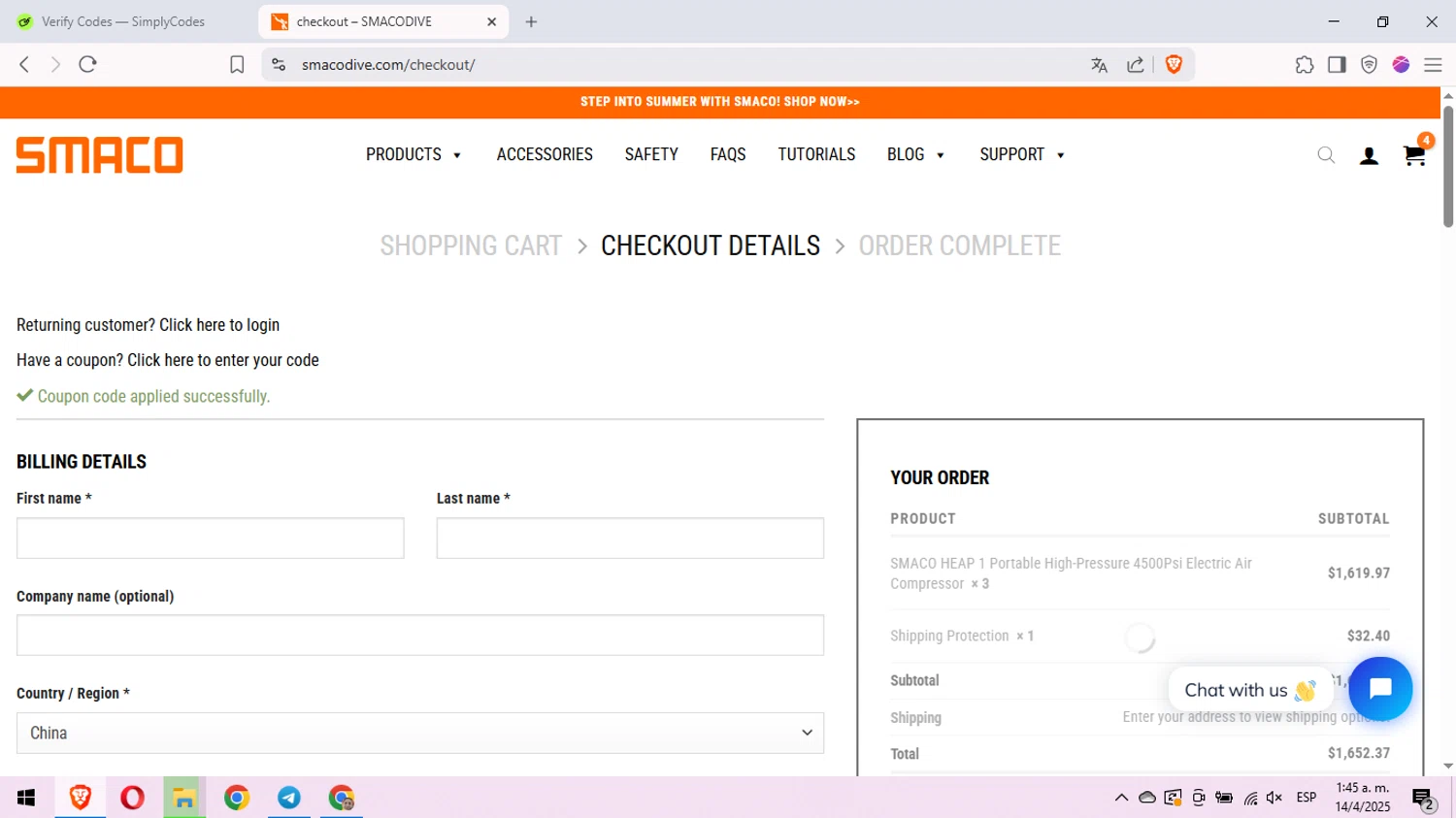Open the browser hamburger menu
Viewport: 1456px width, 818px height.
click(x=1433, y=65)
